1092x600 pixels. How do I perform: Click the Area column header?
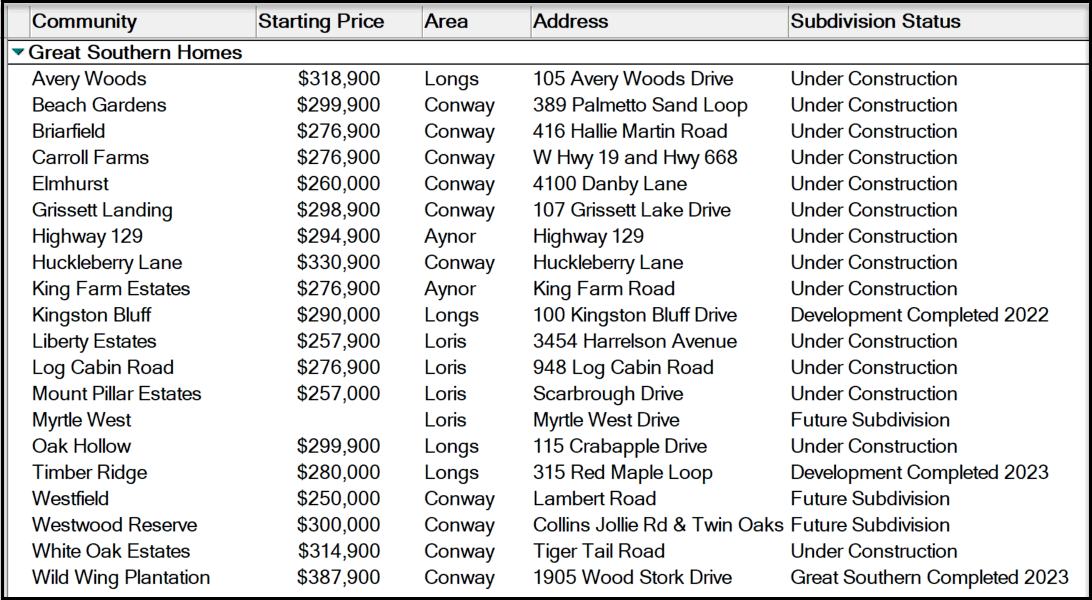tap(445, 21)
